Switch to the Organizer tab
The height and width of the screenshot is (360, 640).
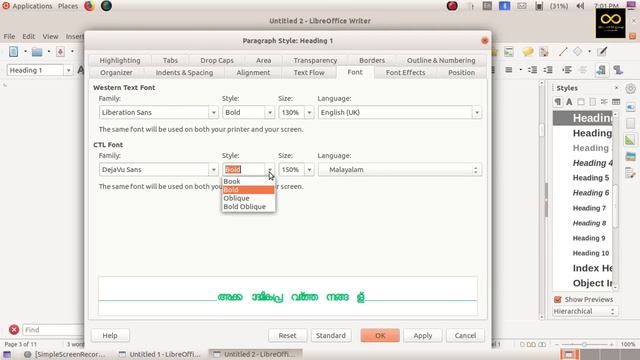[116, 73]
